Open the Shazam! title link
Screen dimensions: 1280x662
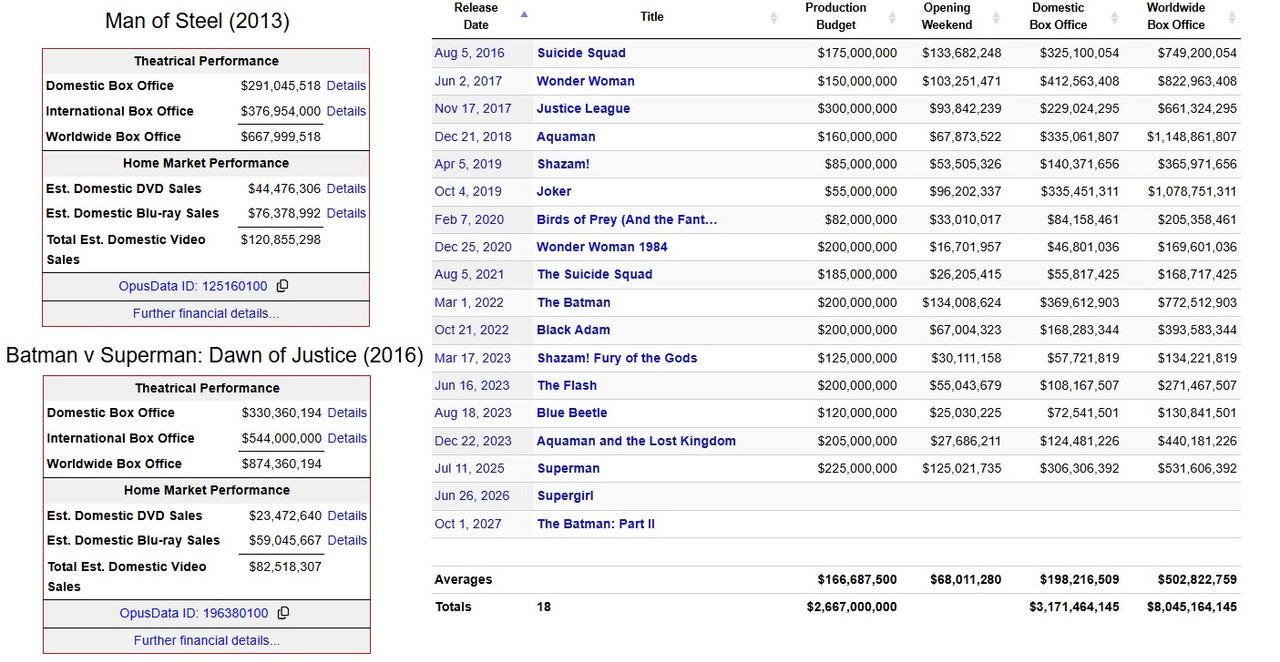click(563, 164)
